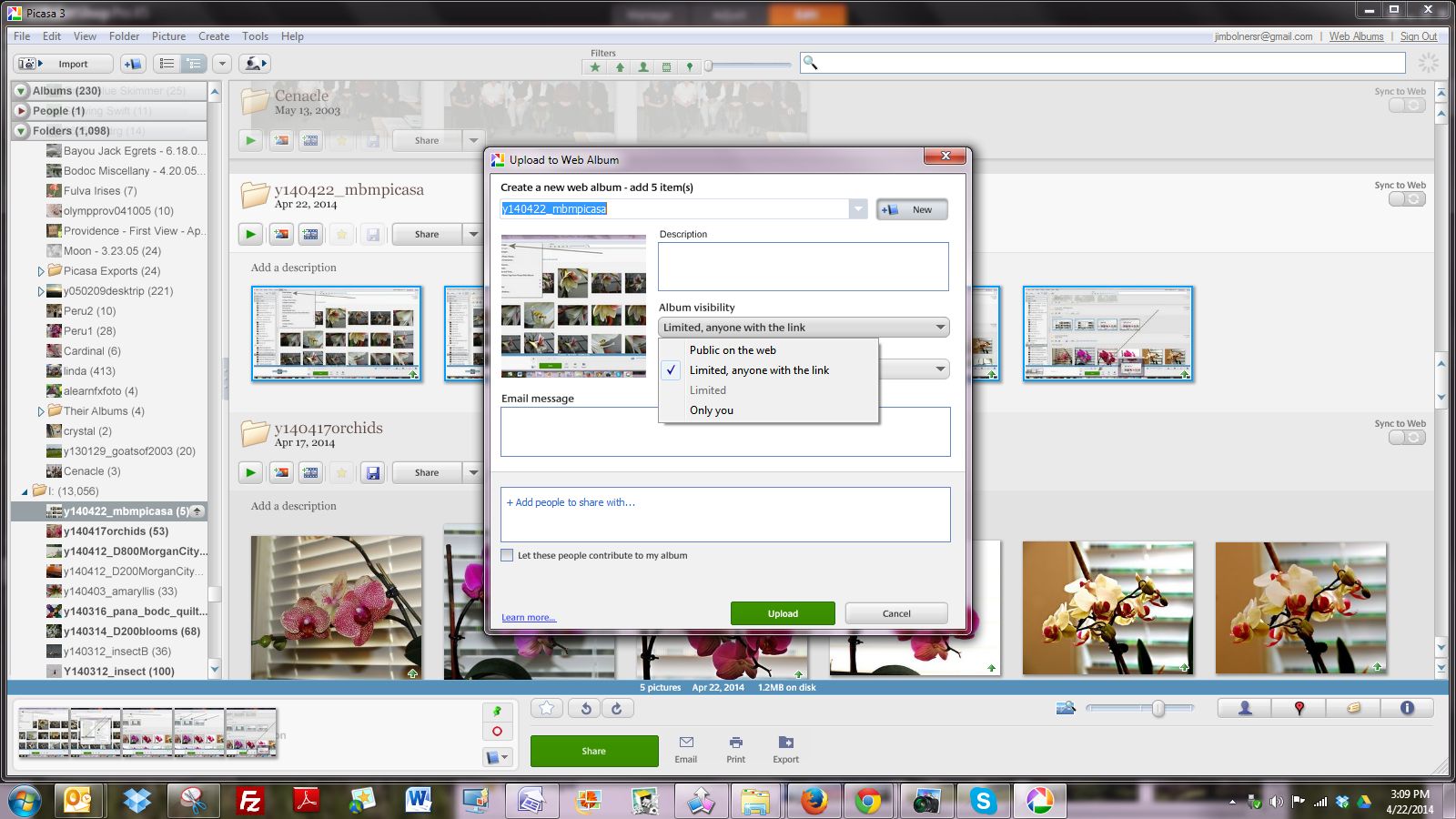The height and width of the screenshot is (819, 1456).
Task: Select 'Limited, anyone with the link' option
Action: coord(768,370)
